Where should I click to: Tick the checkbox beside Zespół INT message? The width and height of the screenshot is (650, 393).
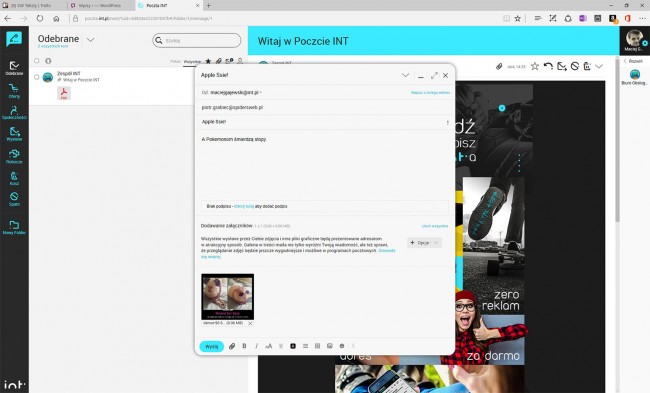[37, 77]
